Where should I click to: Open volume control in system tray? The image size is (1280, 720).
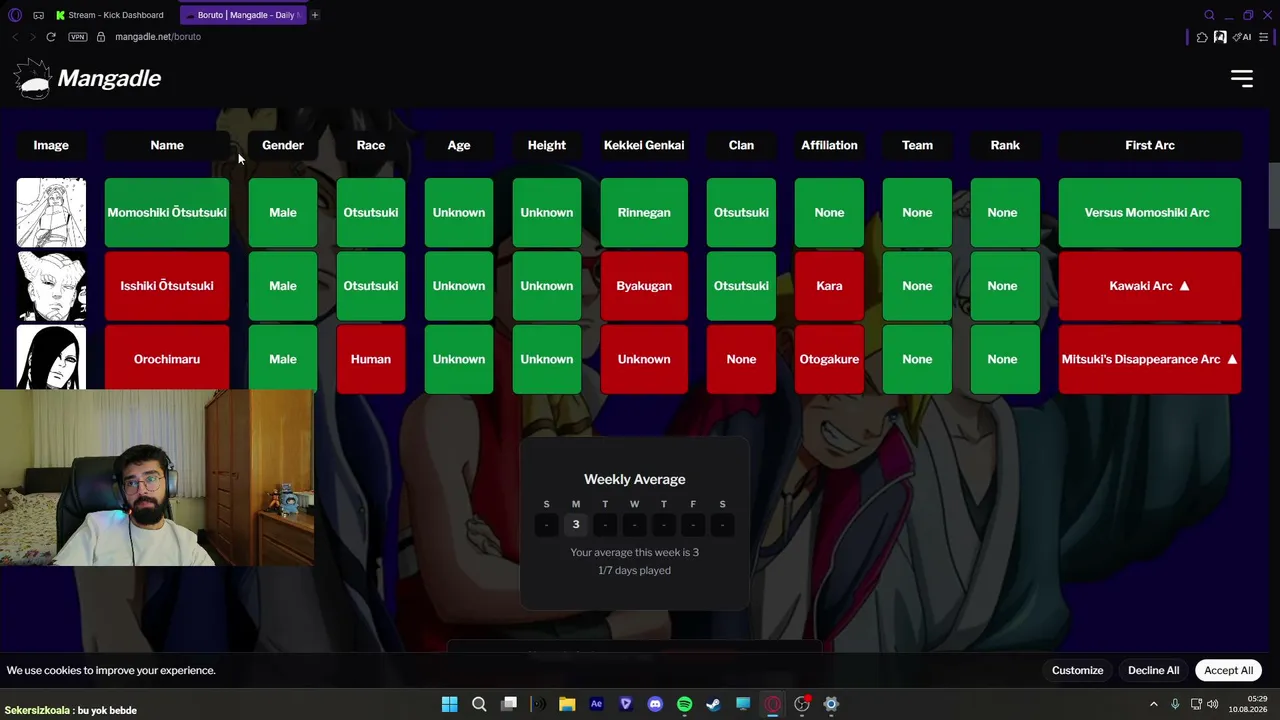tap(1212, 704)
